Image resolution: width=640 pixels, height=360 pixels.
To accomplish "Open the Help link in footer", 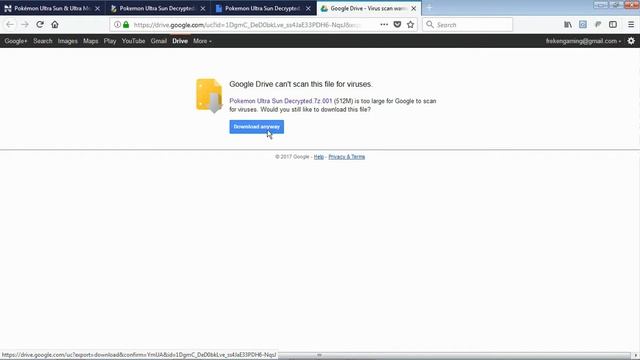I will click(x=319, y=157).
